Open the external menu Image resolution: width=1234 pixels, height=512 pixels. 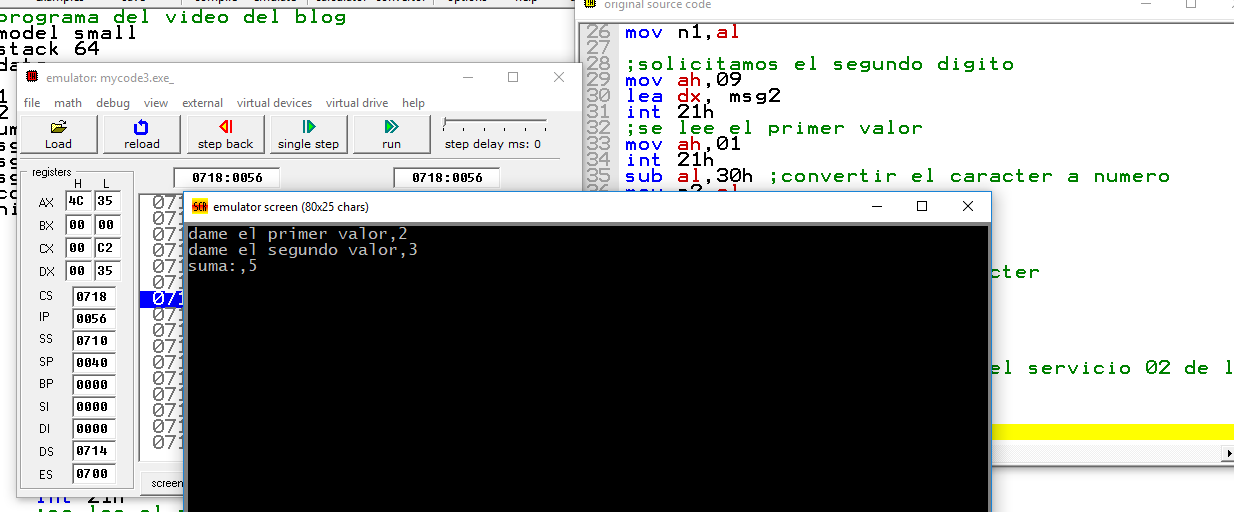[x=202, y=103]
